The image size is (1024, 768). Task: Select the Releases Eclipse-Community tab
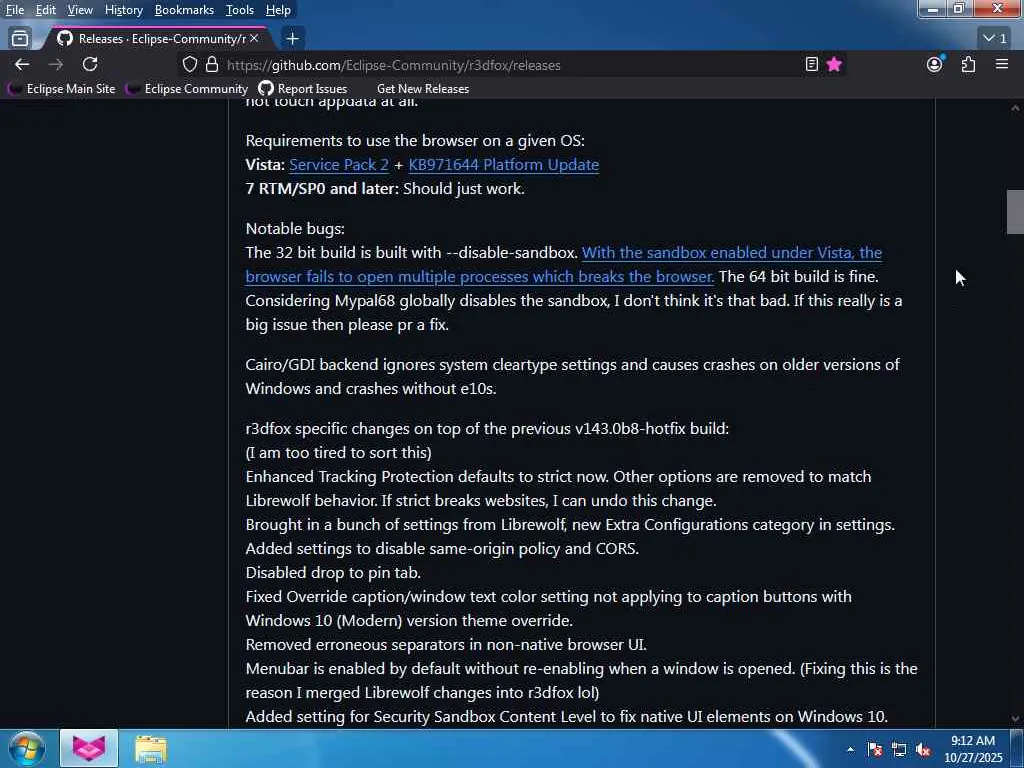pos(157,39)
